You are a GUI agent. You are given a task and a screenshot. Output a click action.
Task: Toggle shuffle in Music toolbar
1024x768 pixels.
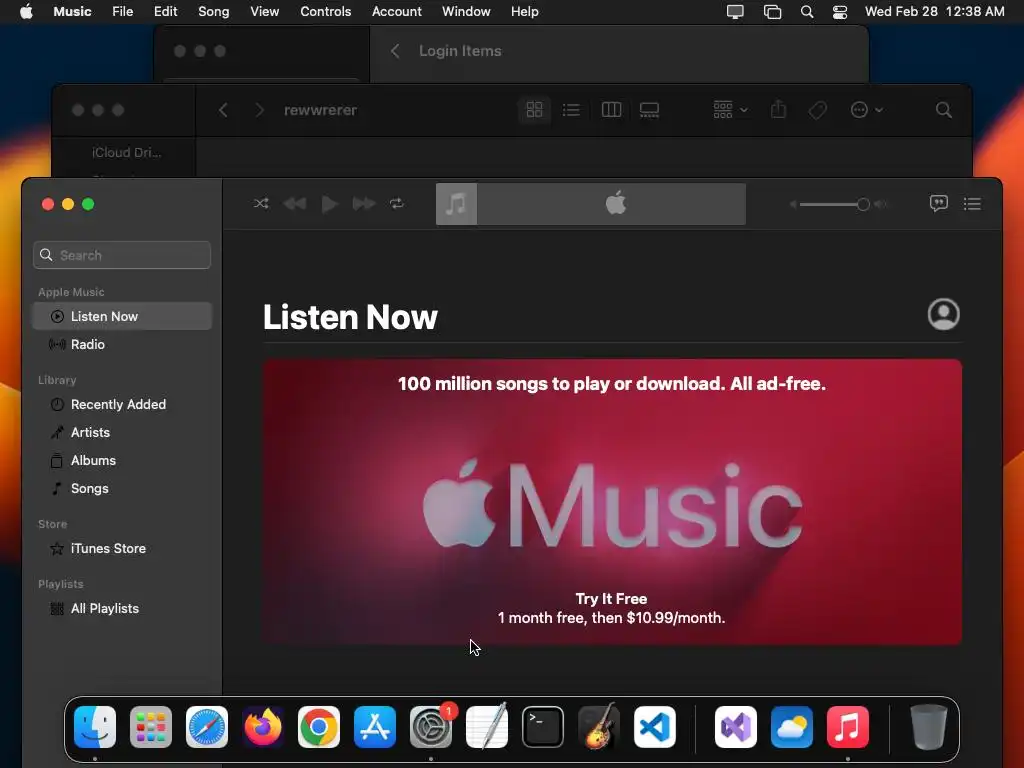[x=261, y=204]
